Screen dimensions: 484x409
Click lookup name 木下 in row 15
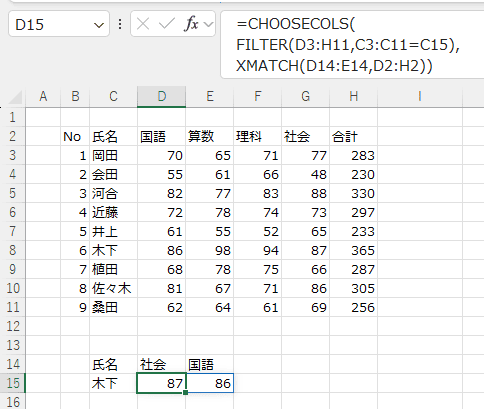click(x=113, y=383)
